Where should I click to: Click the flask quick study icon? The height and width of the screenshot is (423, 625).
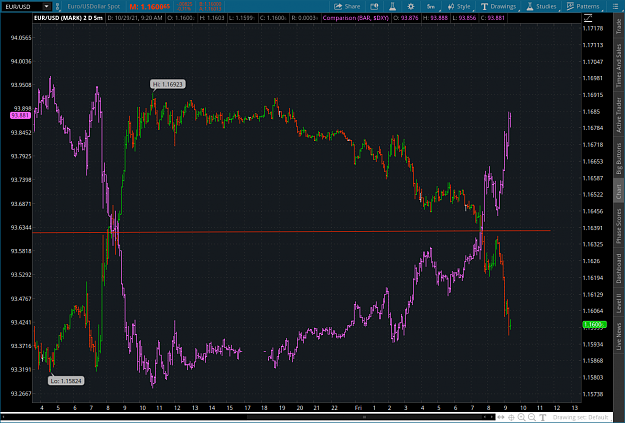pos(392,6)
